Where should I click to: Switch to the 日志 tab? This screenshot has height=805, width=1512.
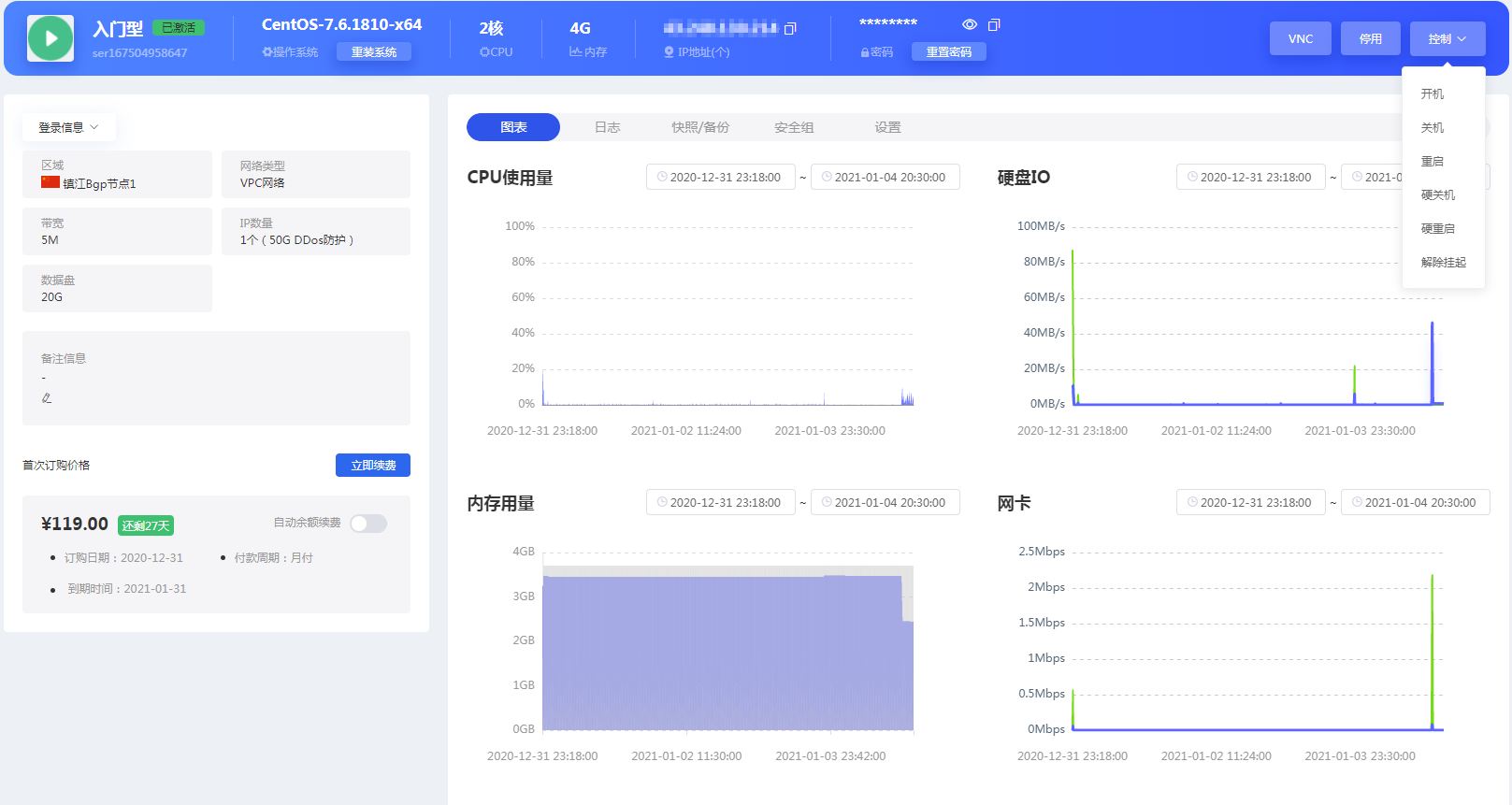pyautogui.click(x=607, y=127)
